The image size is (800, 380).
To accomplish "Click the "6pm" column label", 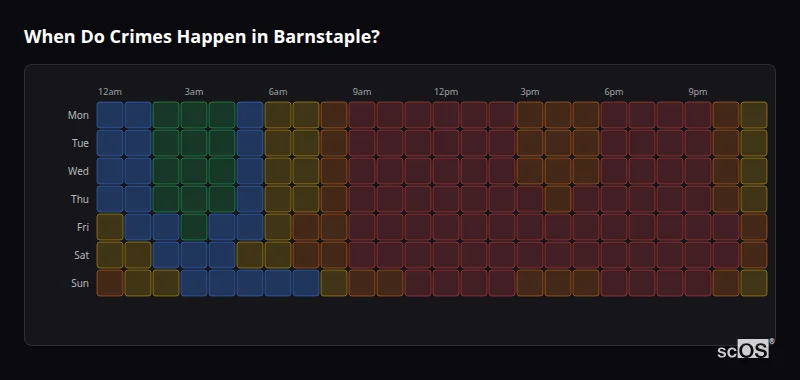I will (x=614, y=92).
